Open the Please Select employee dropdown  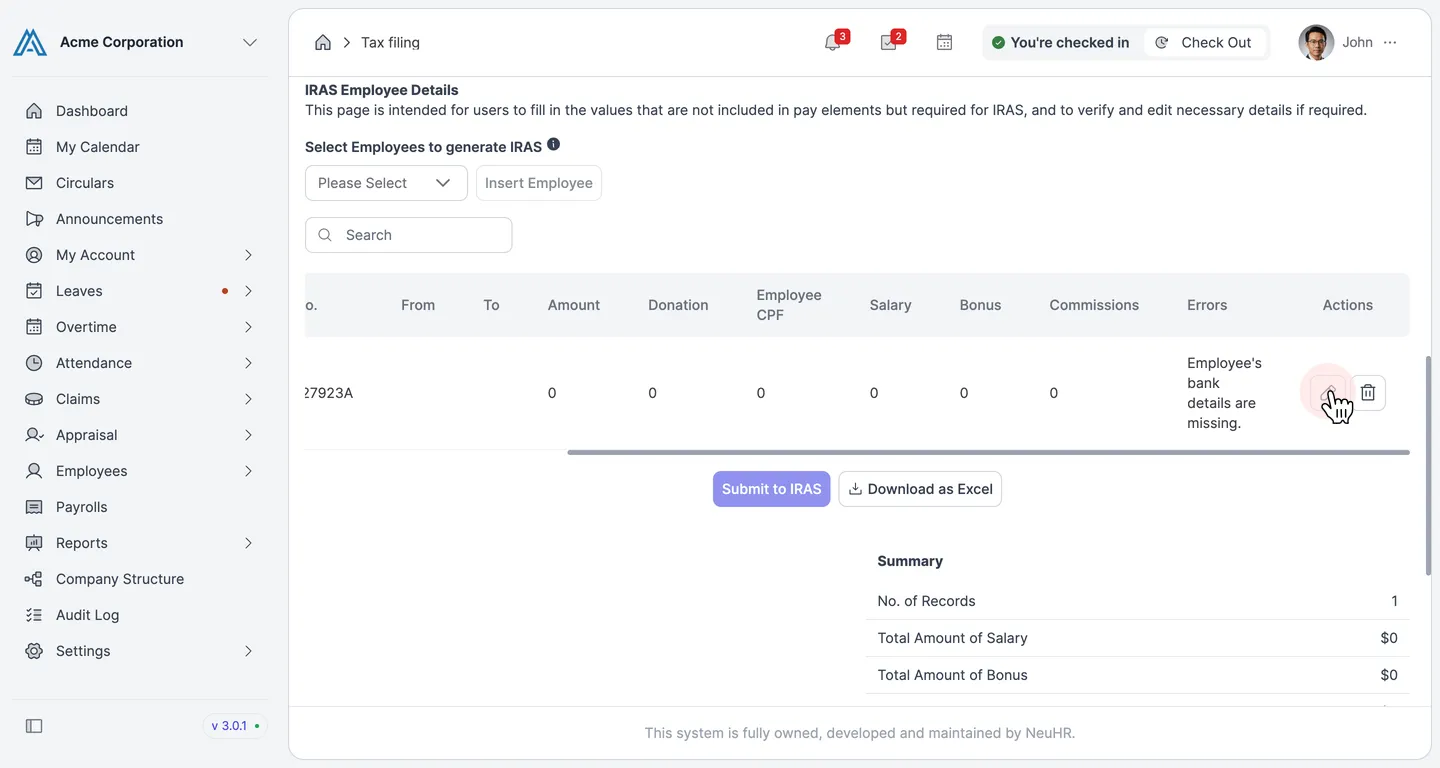[x=386, y=183]
